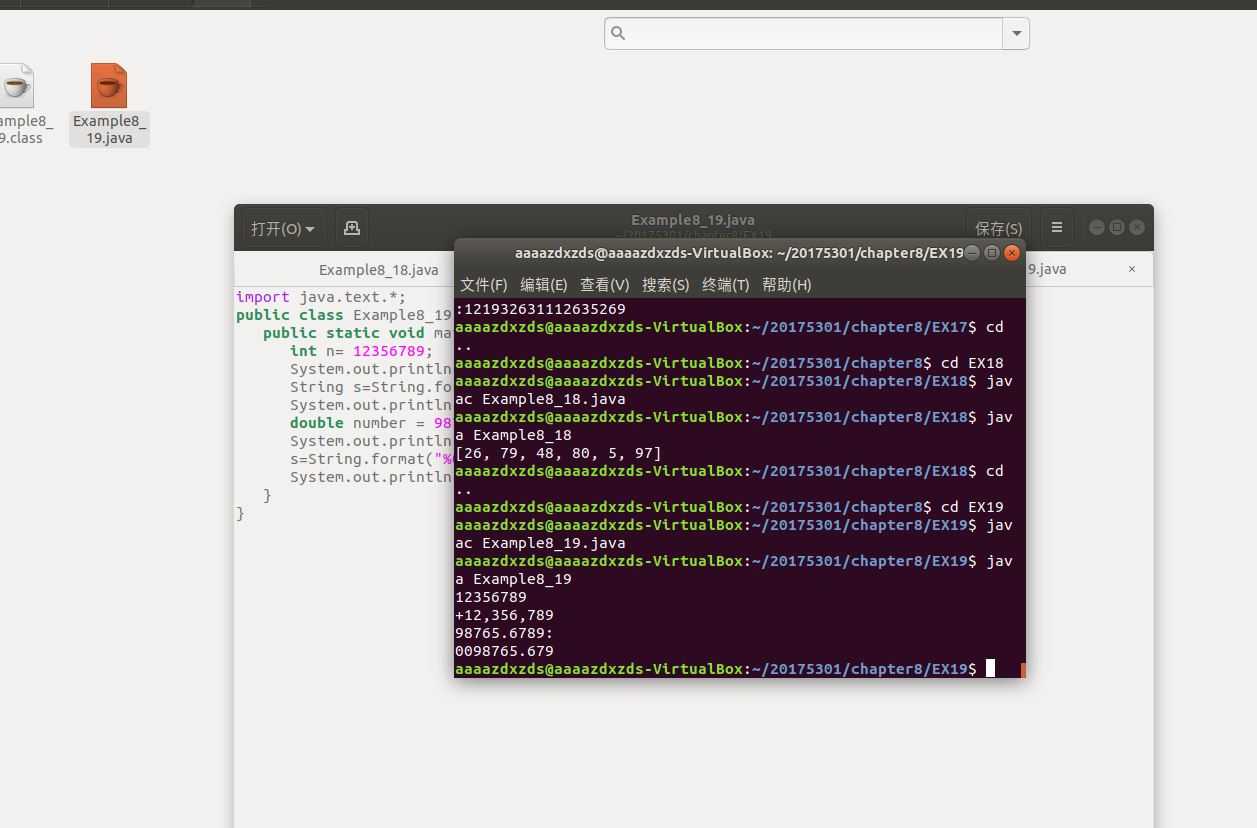
Task: Click the number :121932631112635269 in terminal
Action: click(x=540, y=309)
